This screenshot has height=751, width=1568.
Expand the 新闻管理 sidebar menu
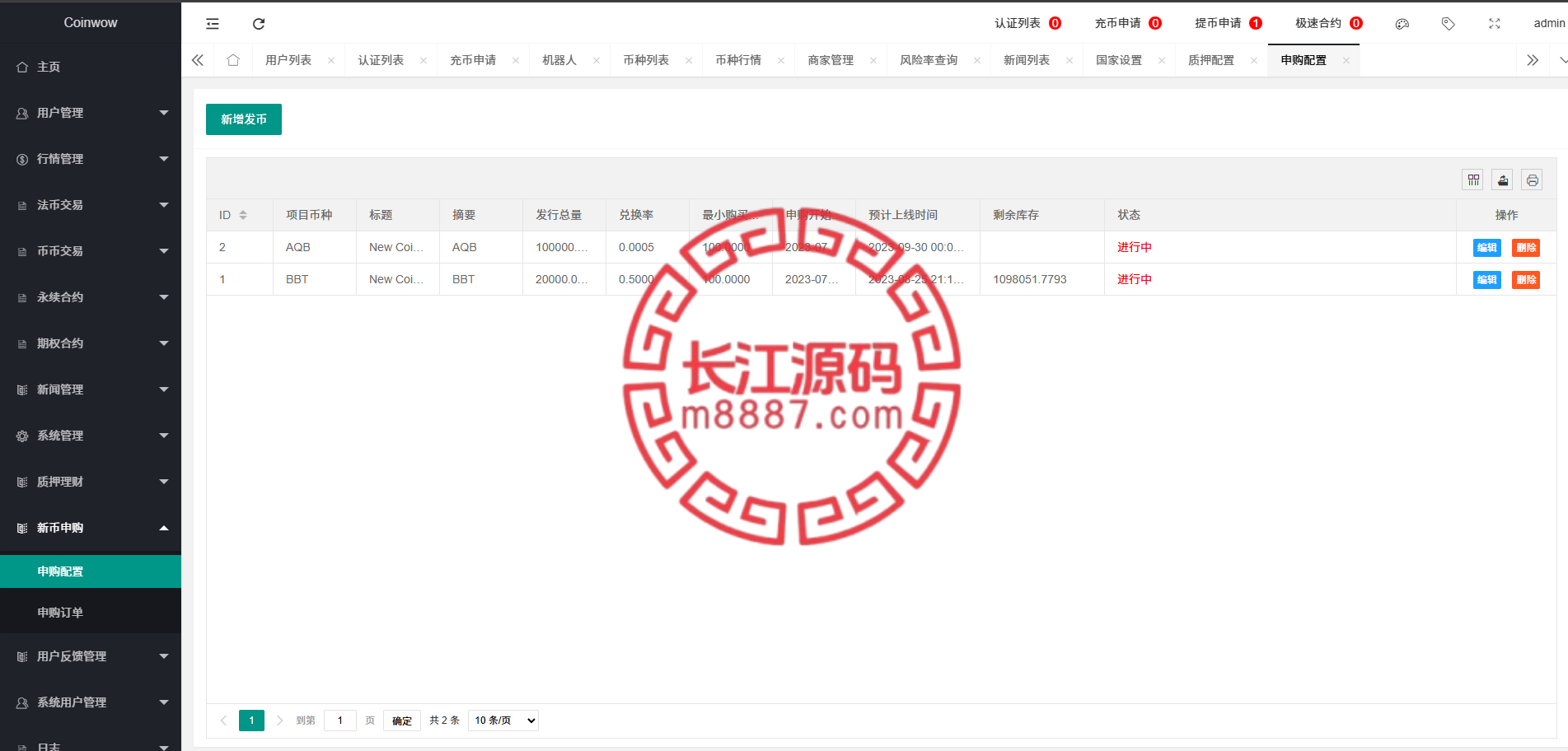91,389
